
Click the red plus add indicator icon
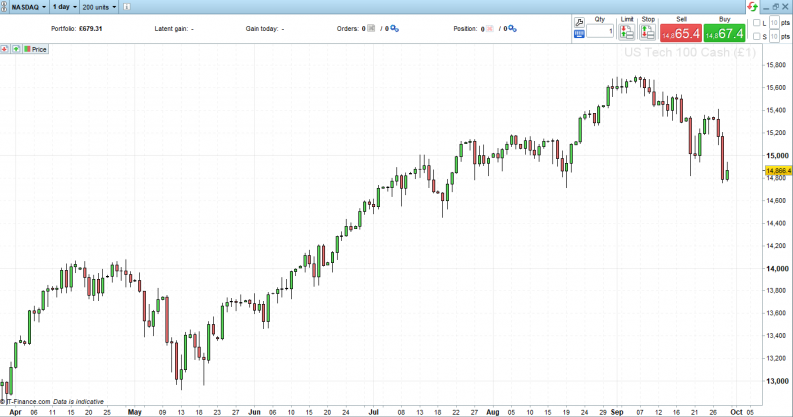tap(5, 49)
